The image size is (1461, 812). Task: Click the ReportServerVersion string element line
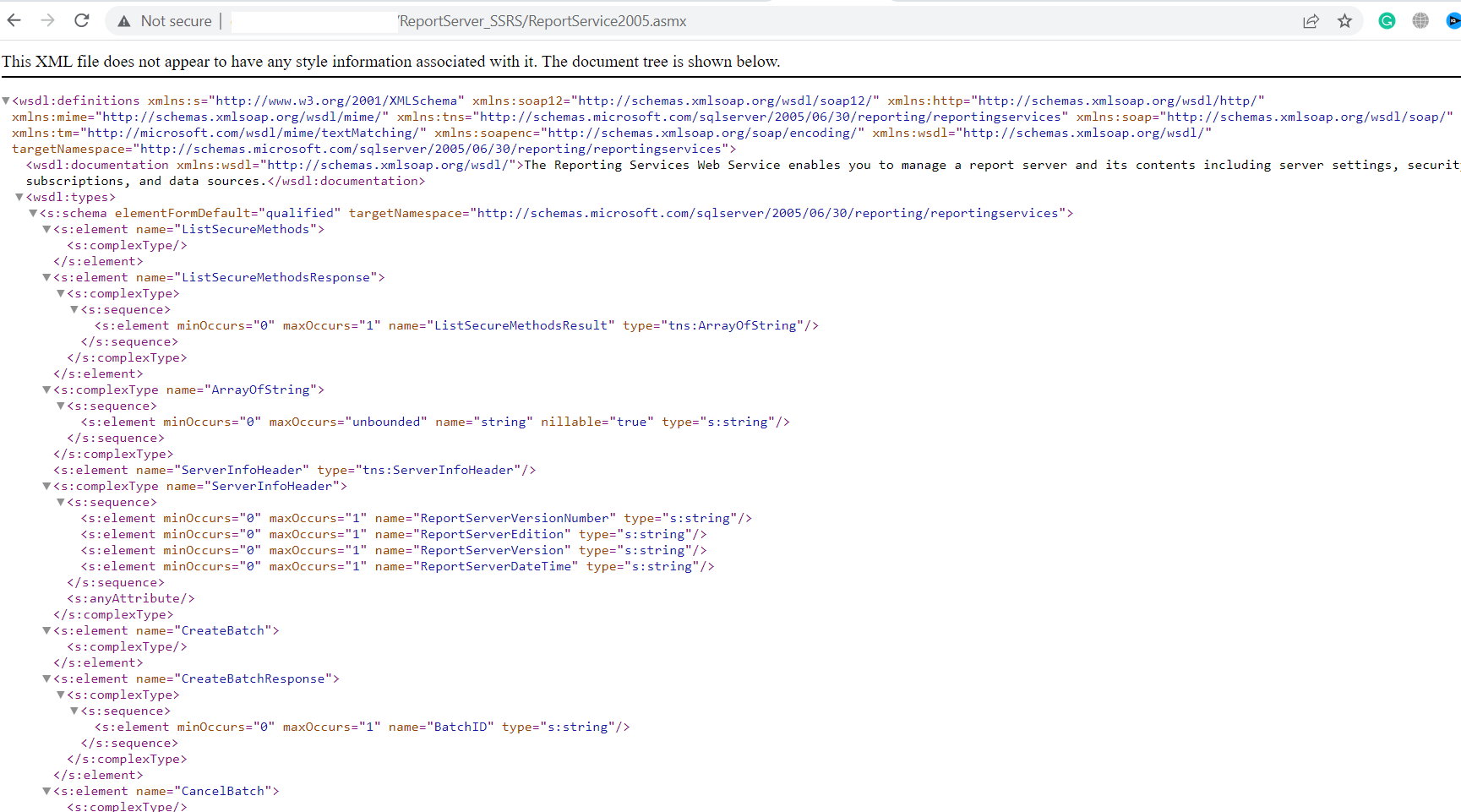[x=394, y=550]
